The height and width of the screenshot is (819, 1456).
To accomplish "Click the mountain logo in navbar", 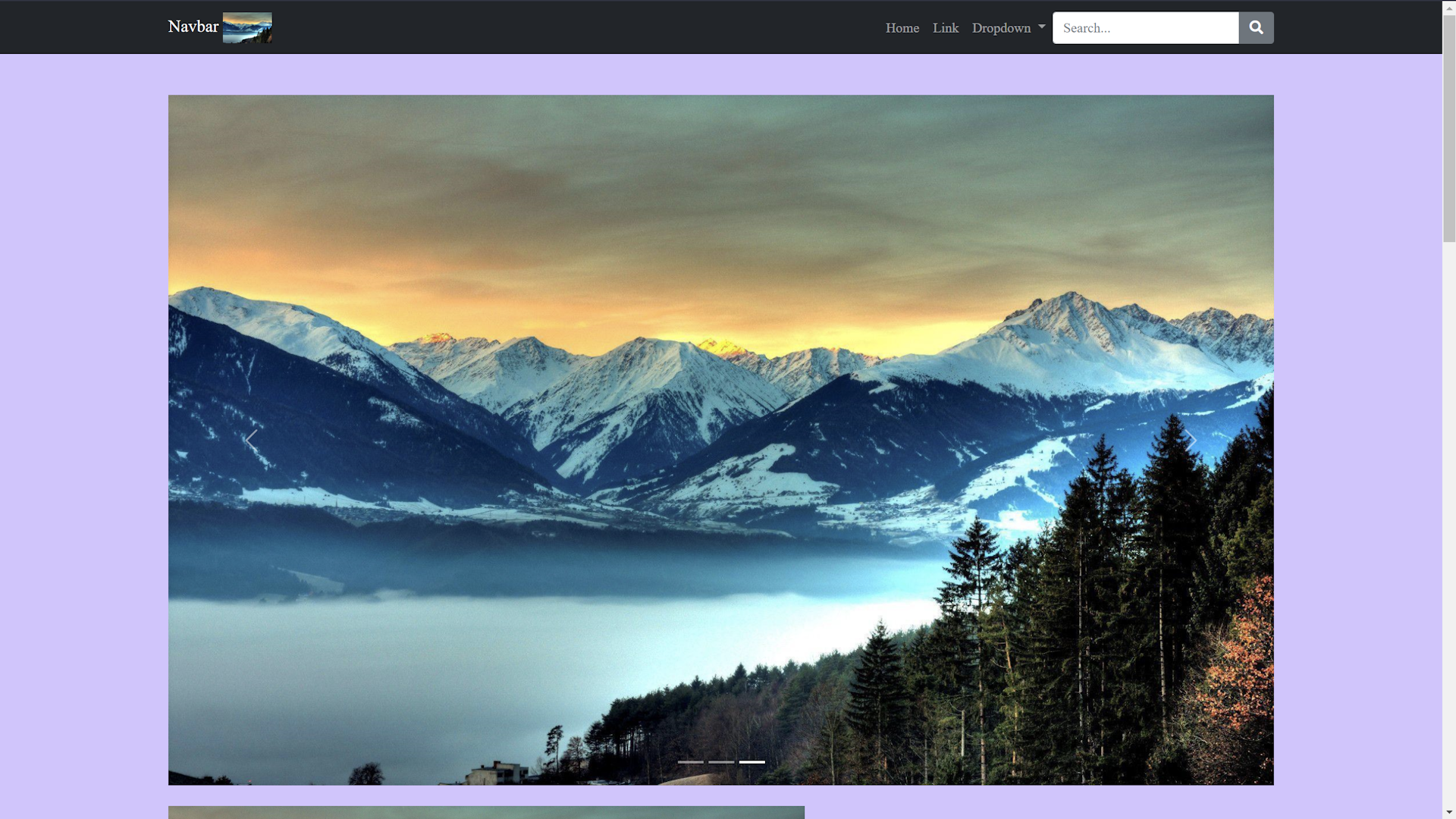I will pos(247,28).
